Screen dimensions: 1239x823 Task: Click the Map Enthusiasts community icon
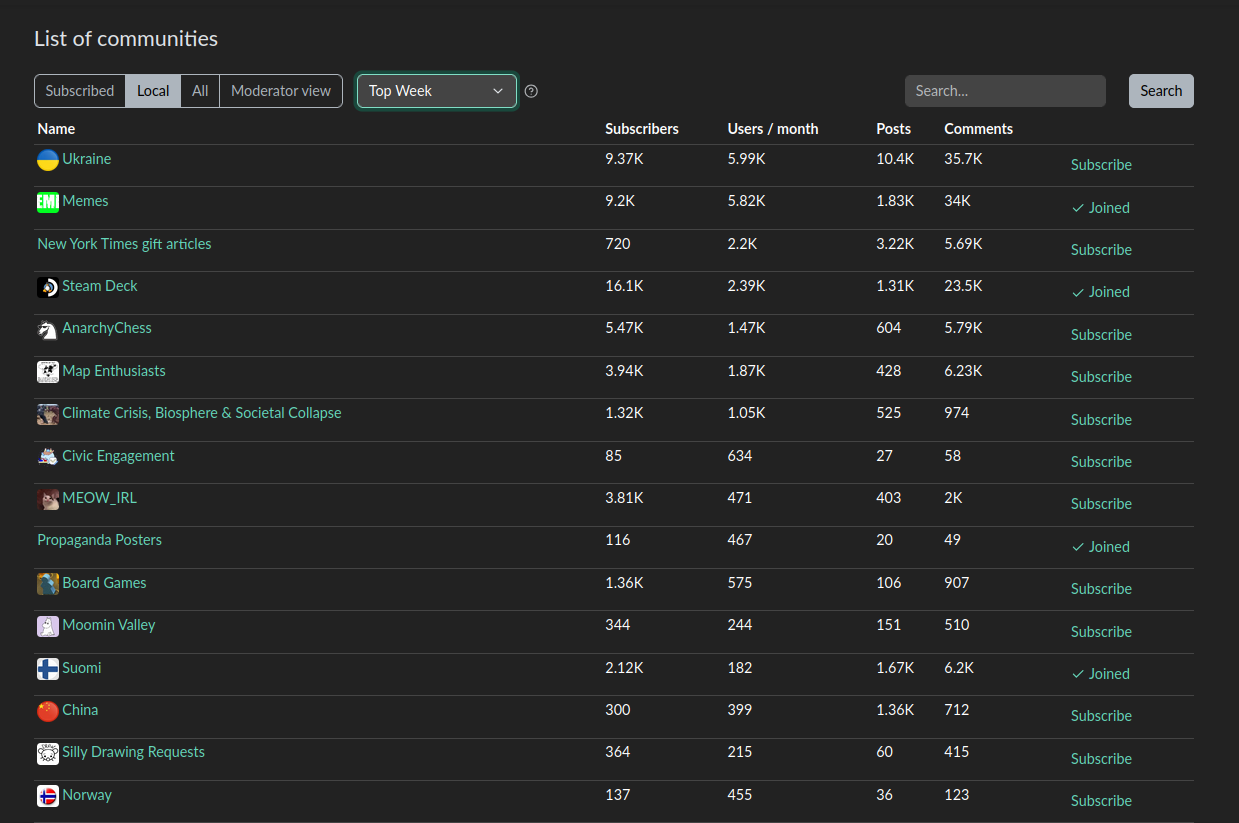[x=48, y=372]
